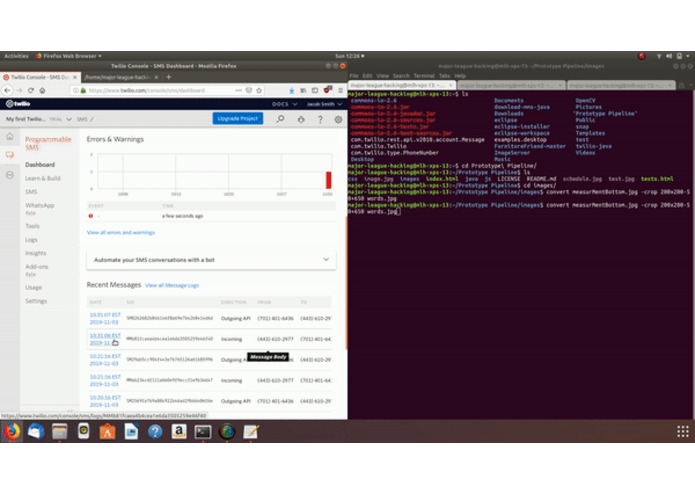Open Insights in the SMS sidebar
Screen dimensions: 695x494
coord(35,253)
